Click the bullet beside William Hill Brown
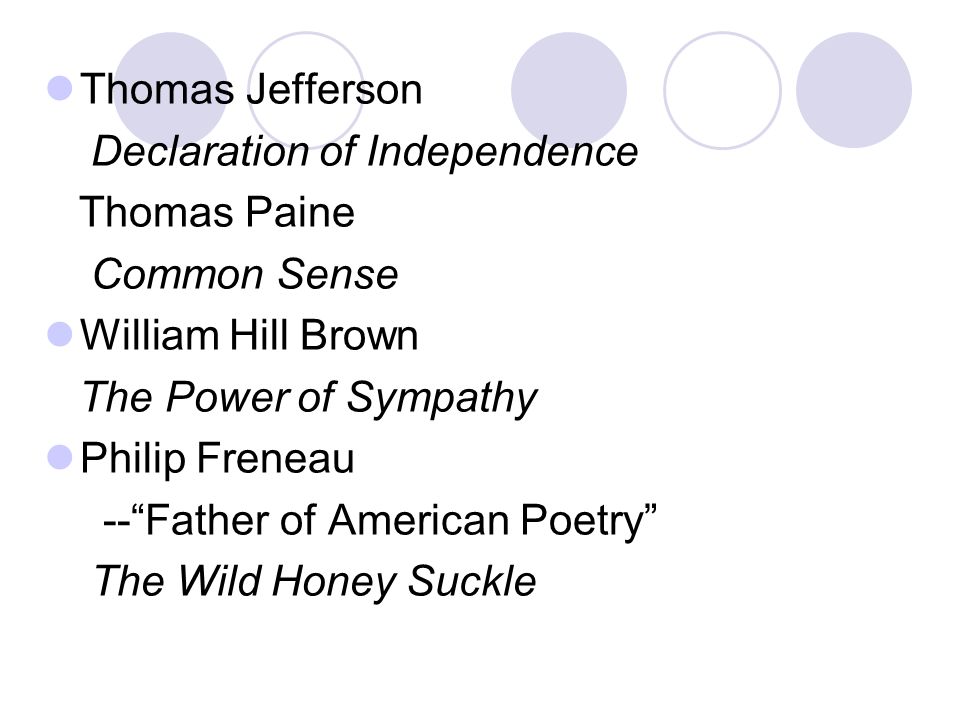Viewport: 960px width, 720px height. (60, 334)
